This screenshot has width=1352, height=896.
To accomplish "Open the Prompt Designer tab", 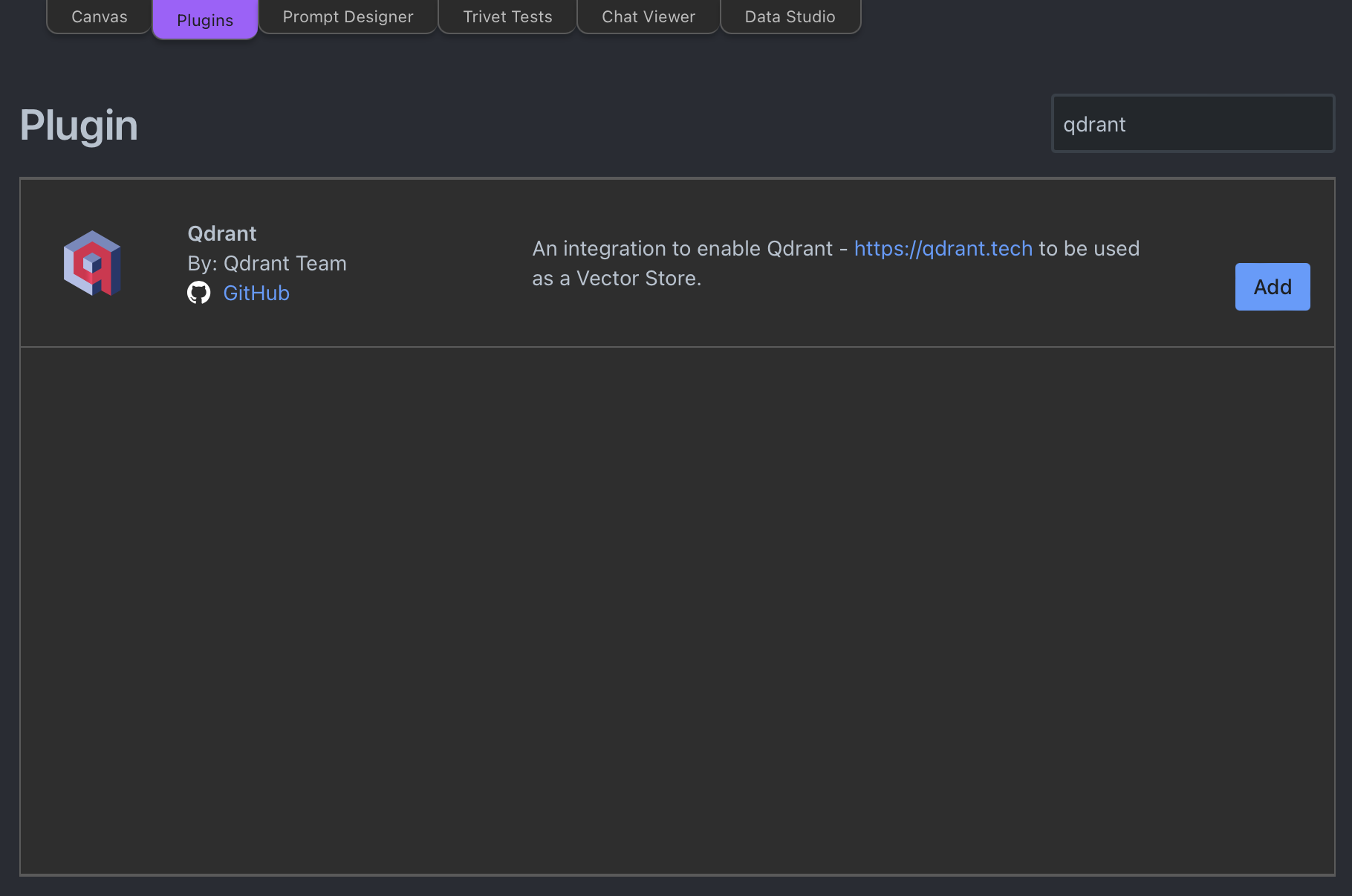I will pos(348,16).
